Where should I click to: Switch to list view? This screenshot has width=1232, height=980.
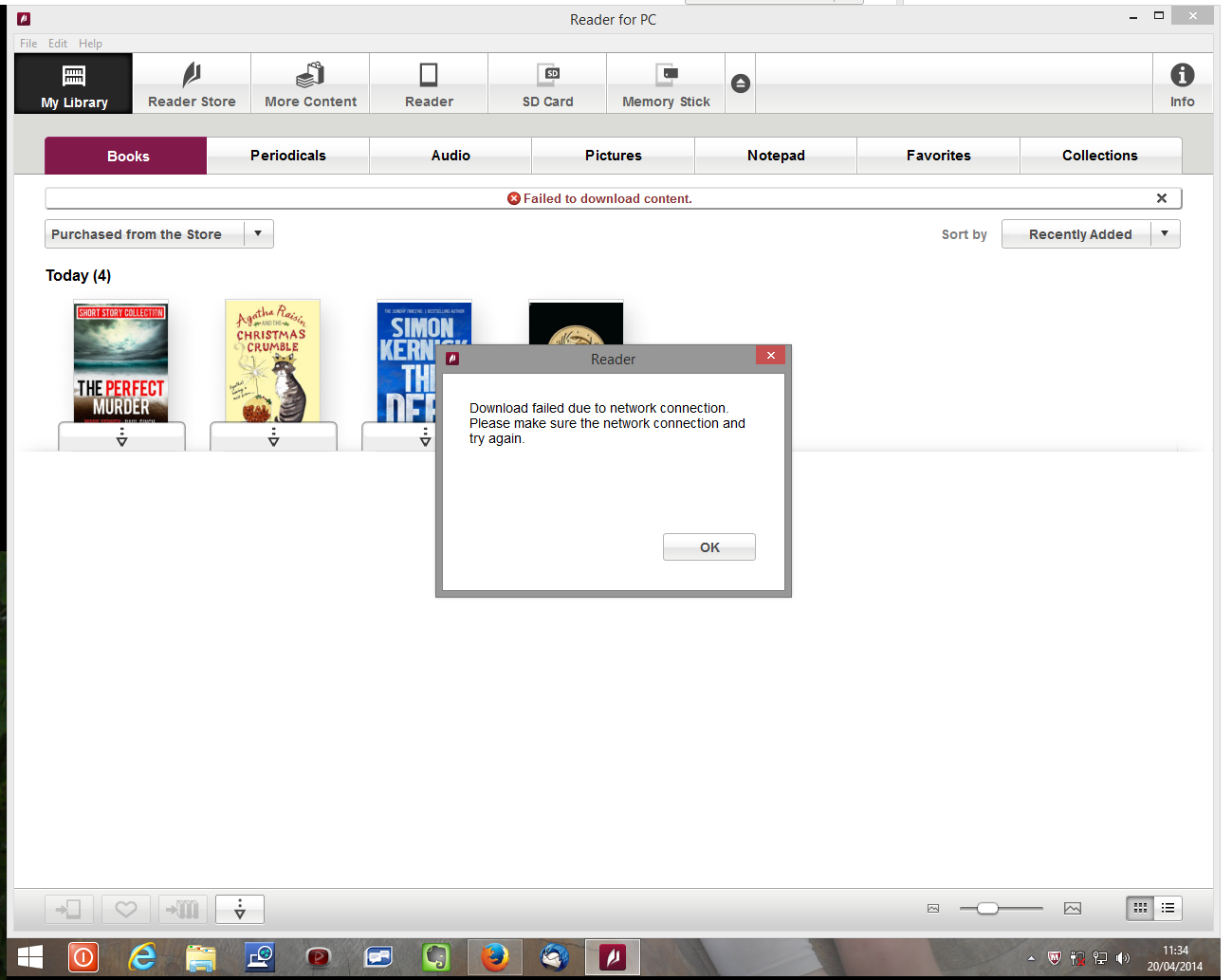pos(1168,908)
